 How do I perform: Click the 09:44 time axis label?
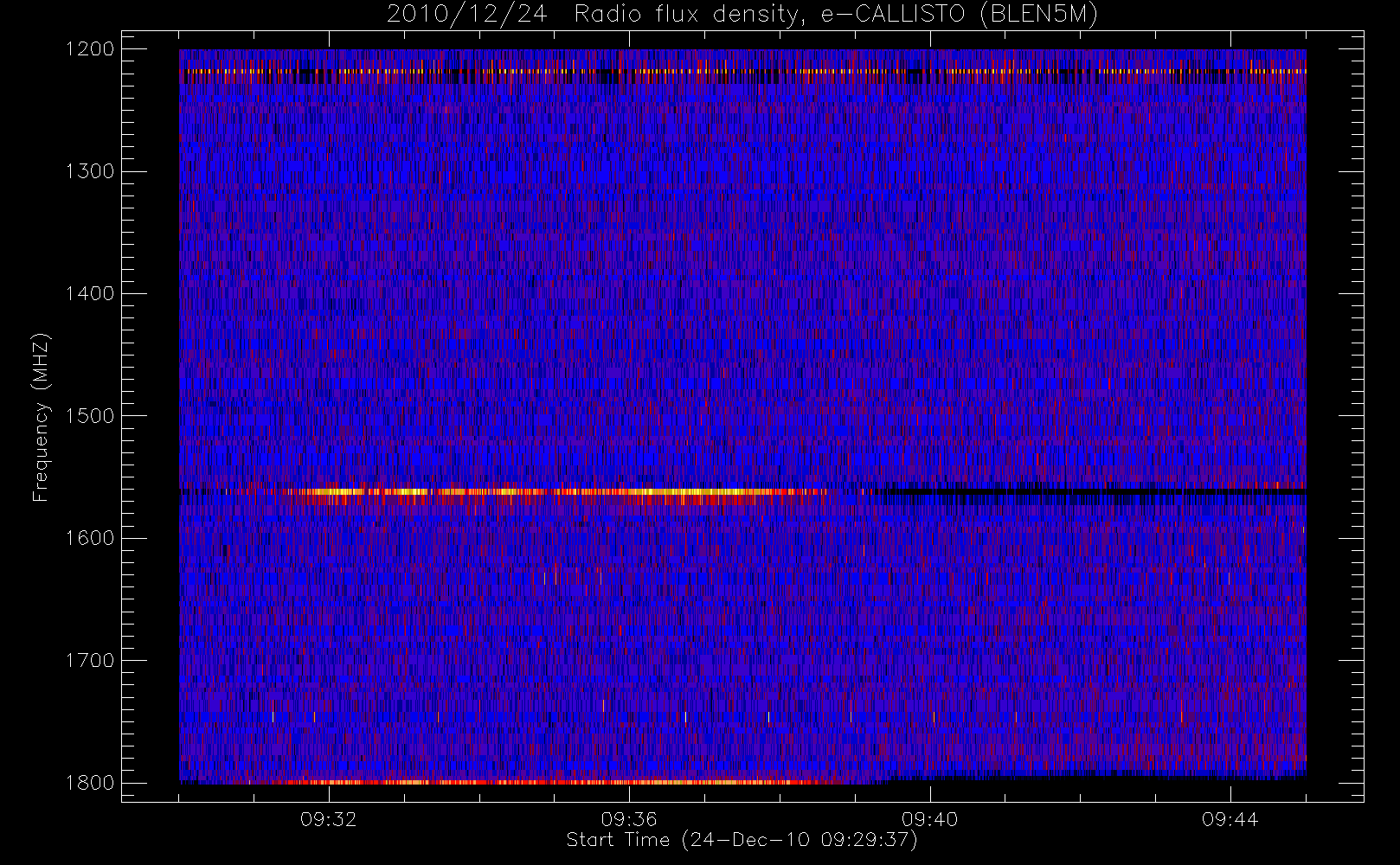click(1230, 819)
